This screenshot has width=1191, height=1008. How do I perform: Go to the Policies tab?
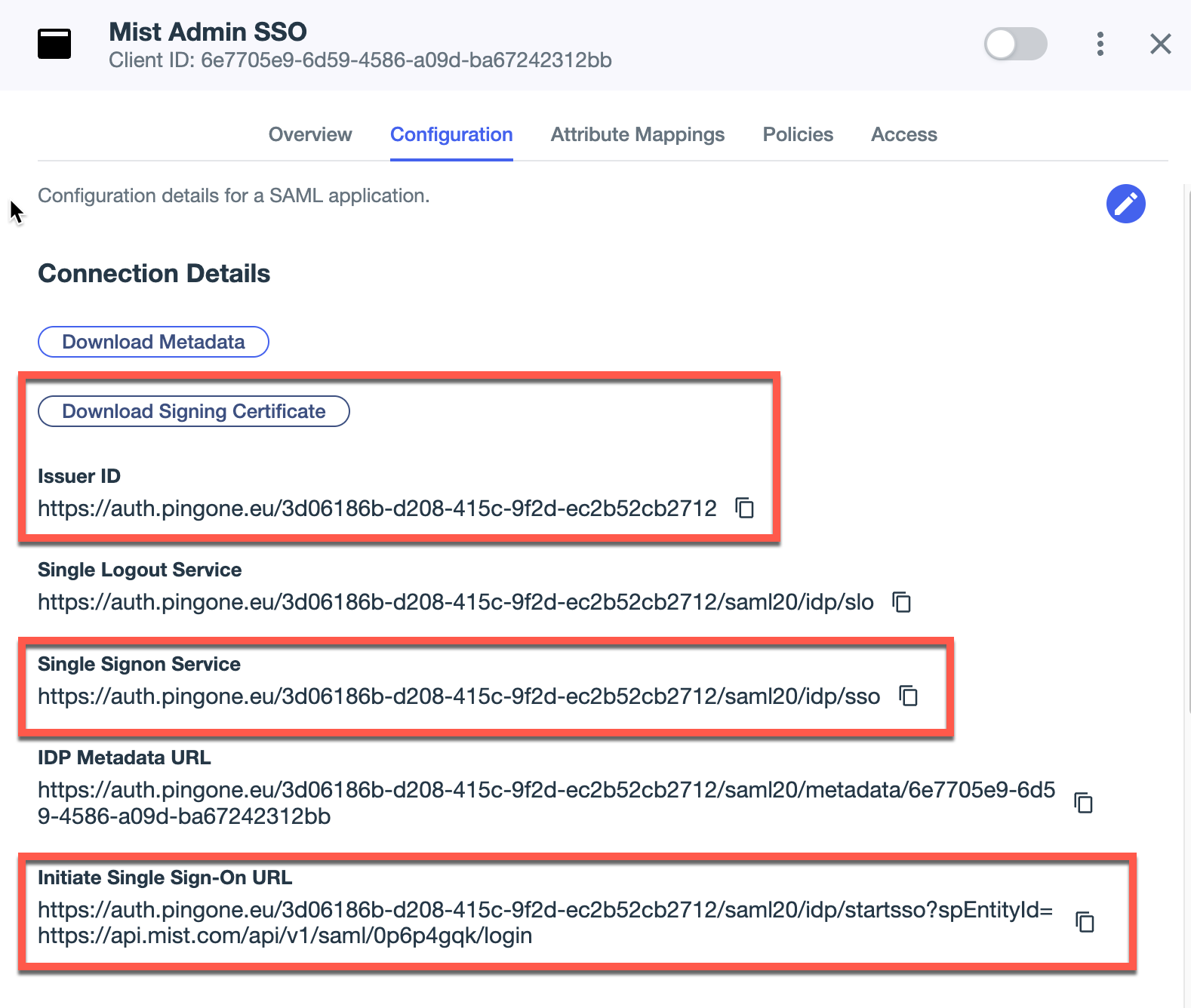(x=798, y=134)
